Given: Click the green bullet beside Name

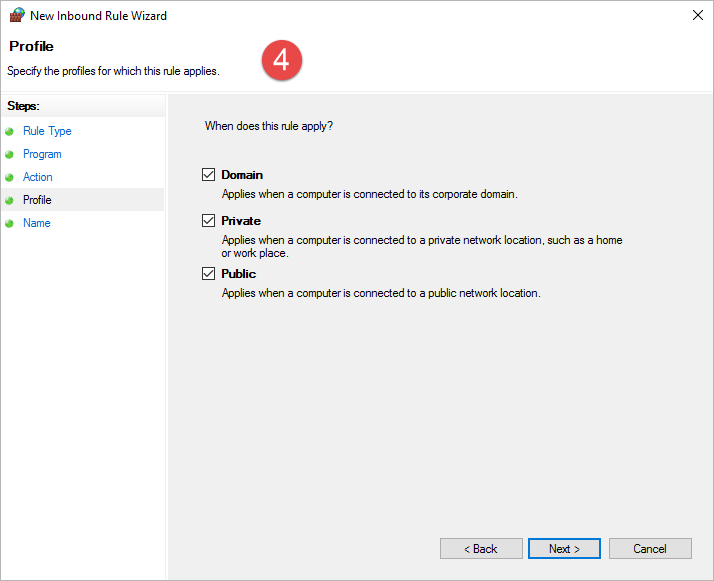Looking at the screenshot, I should 10,223.
